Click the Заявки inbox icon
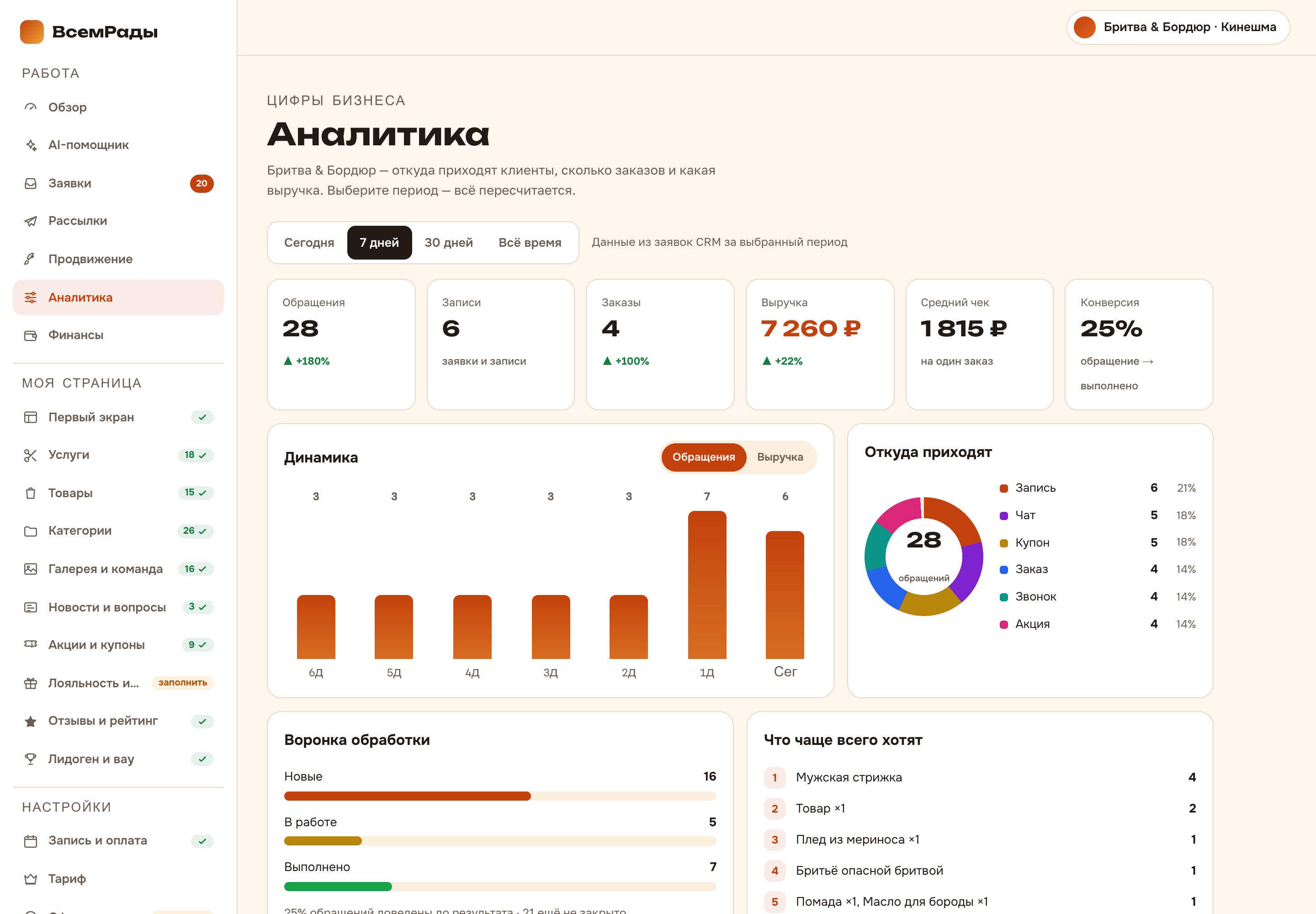1316x914 pixels. [x=31, y=183]
